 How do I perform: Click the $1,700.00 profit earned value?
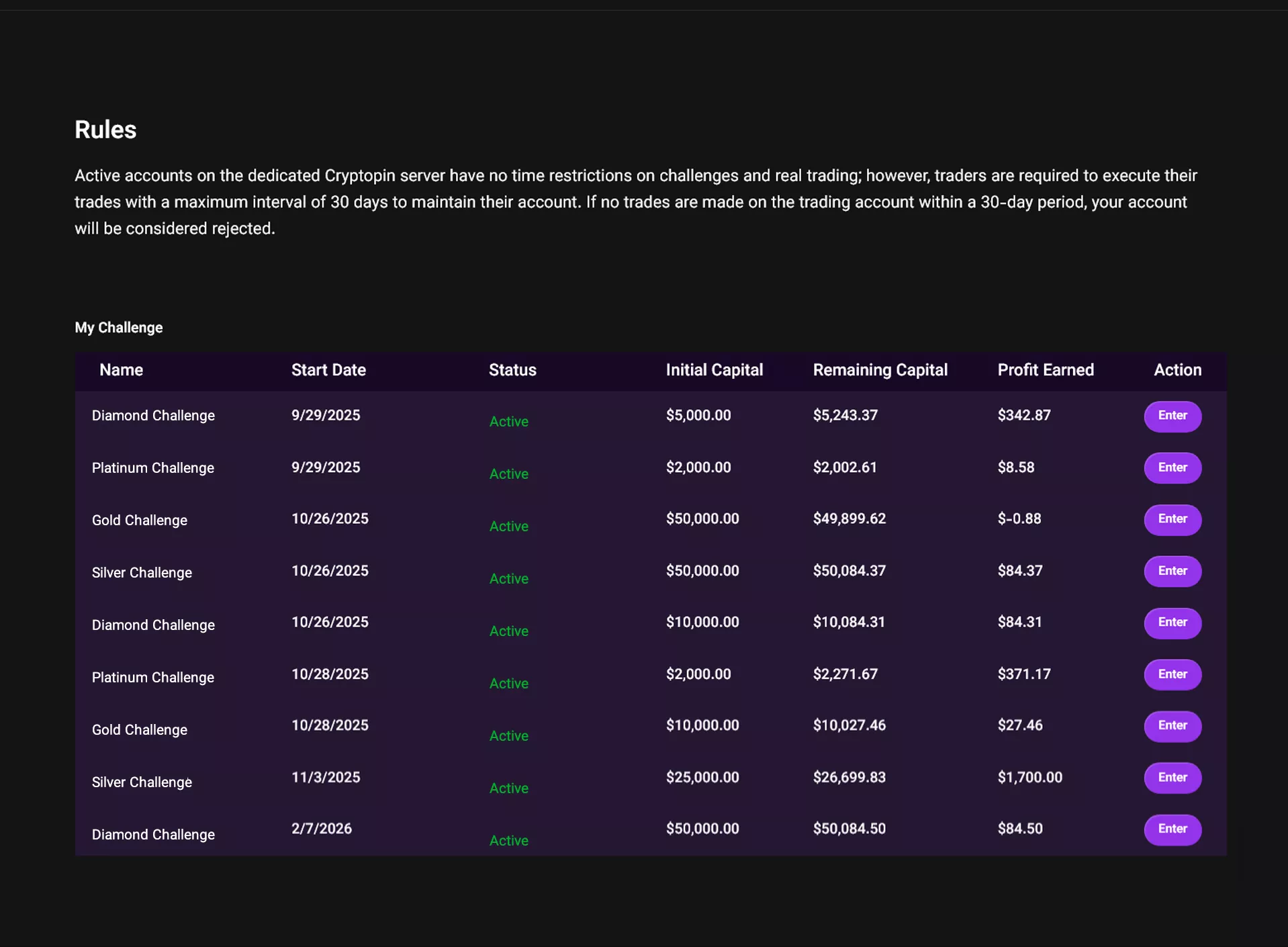[1029, 778]
